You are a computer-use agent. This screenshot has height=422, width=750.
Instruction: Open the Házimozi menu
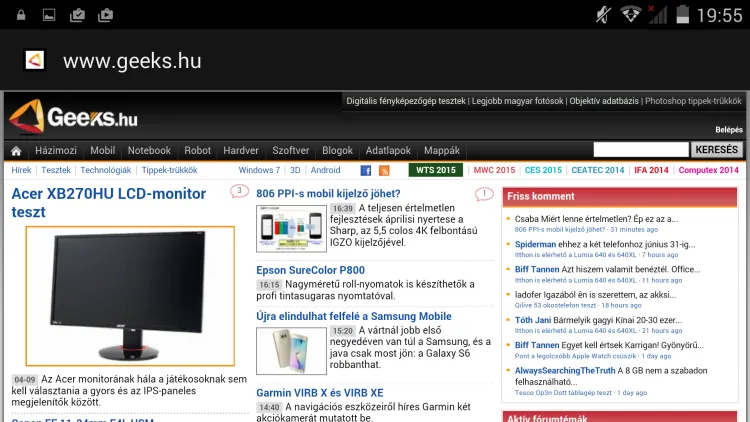(55, 150)
